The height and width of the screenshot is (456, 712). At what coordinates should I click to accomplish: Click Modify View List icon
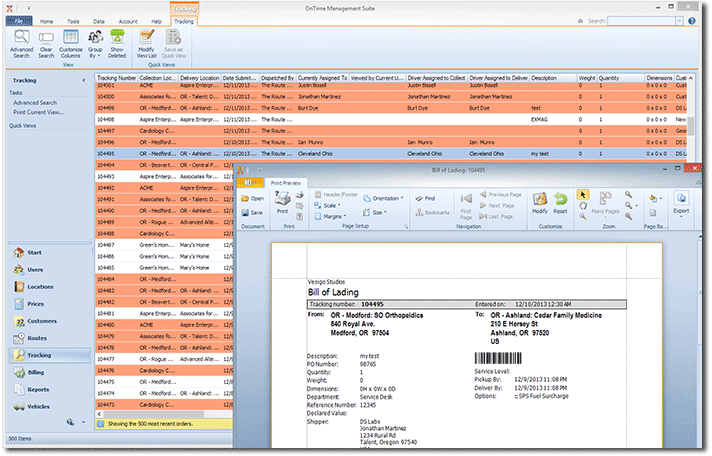click(x=146, y=44)
